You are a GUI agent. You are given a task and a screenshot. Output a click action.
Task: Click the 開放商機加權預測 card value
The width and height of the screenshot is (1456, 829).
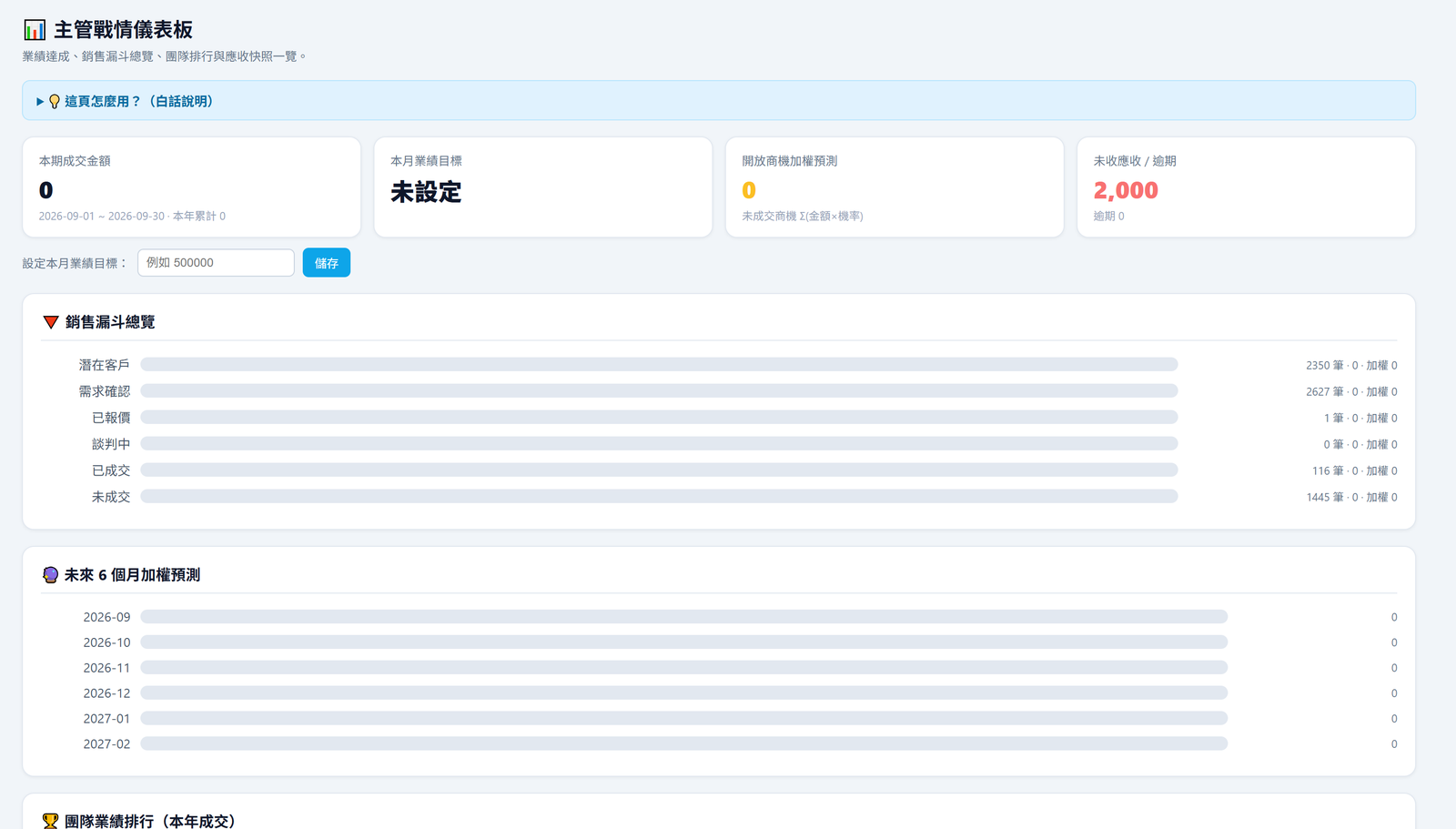click(x=749, y=190)
